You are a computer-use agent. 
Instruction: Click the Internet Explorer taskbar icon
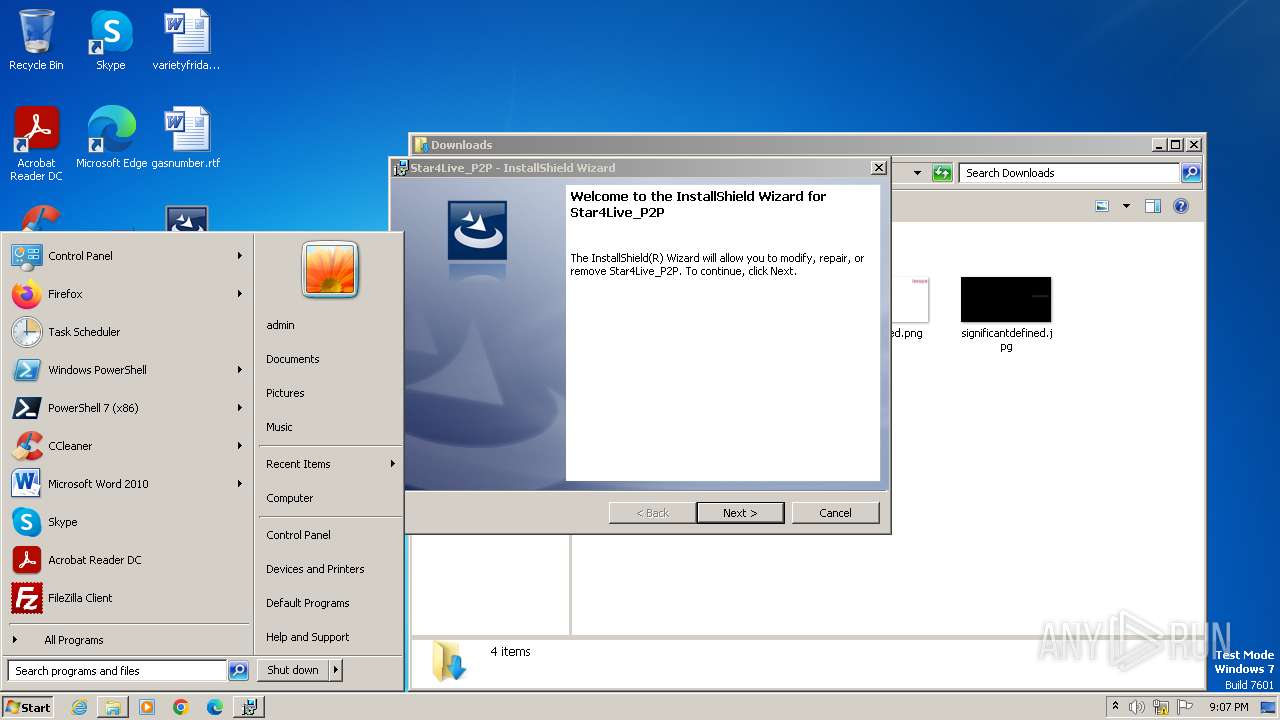click(x=79, y=707)
